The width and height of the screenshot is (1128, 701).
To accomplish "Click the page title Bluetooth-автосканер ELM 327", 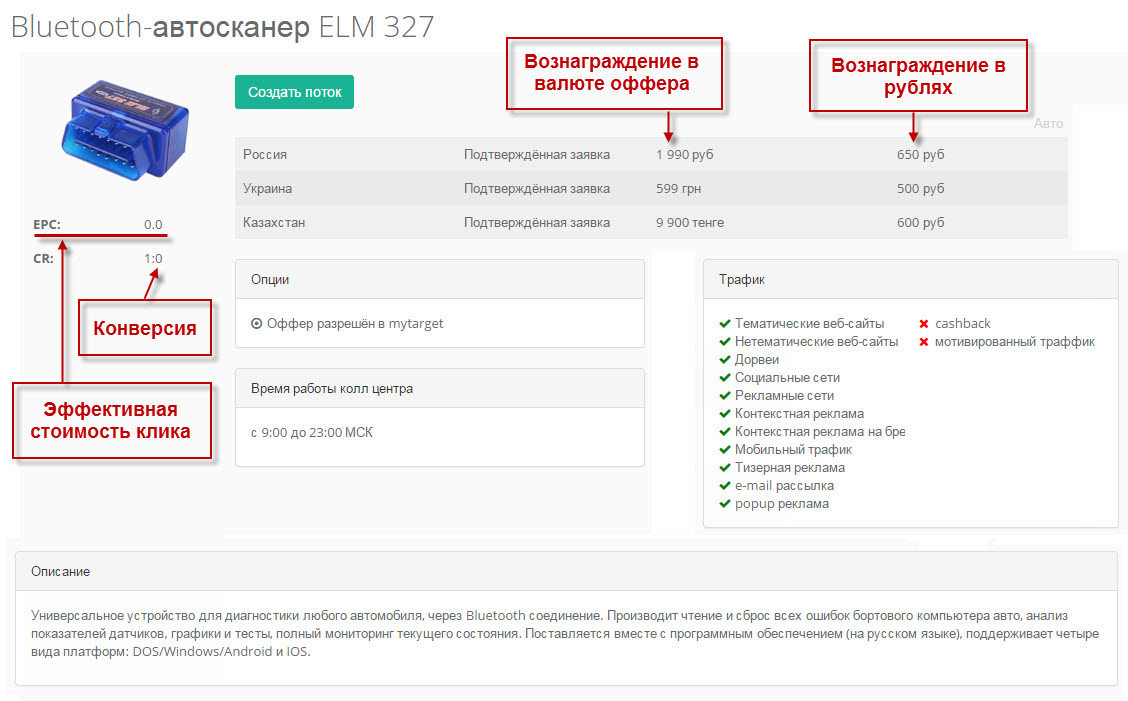I will pos(223,27).
